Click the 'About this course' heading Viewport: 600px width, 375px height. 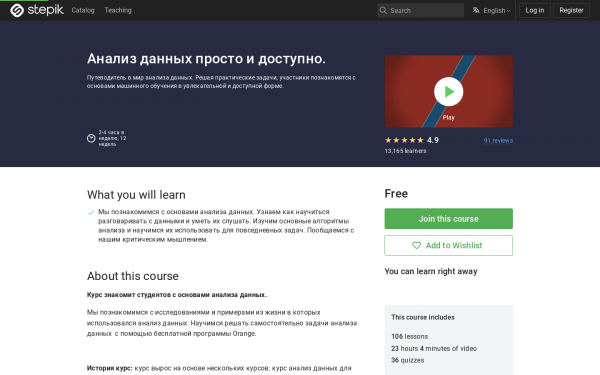pyautogui.click(x=133, y=276)
